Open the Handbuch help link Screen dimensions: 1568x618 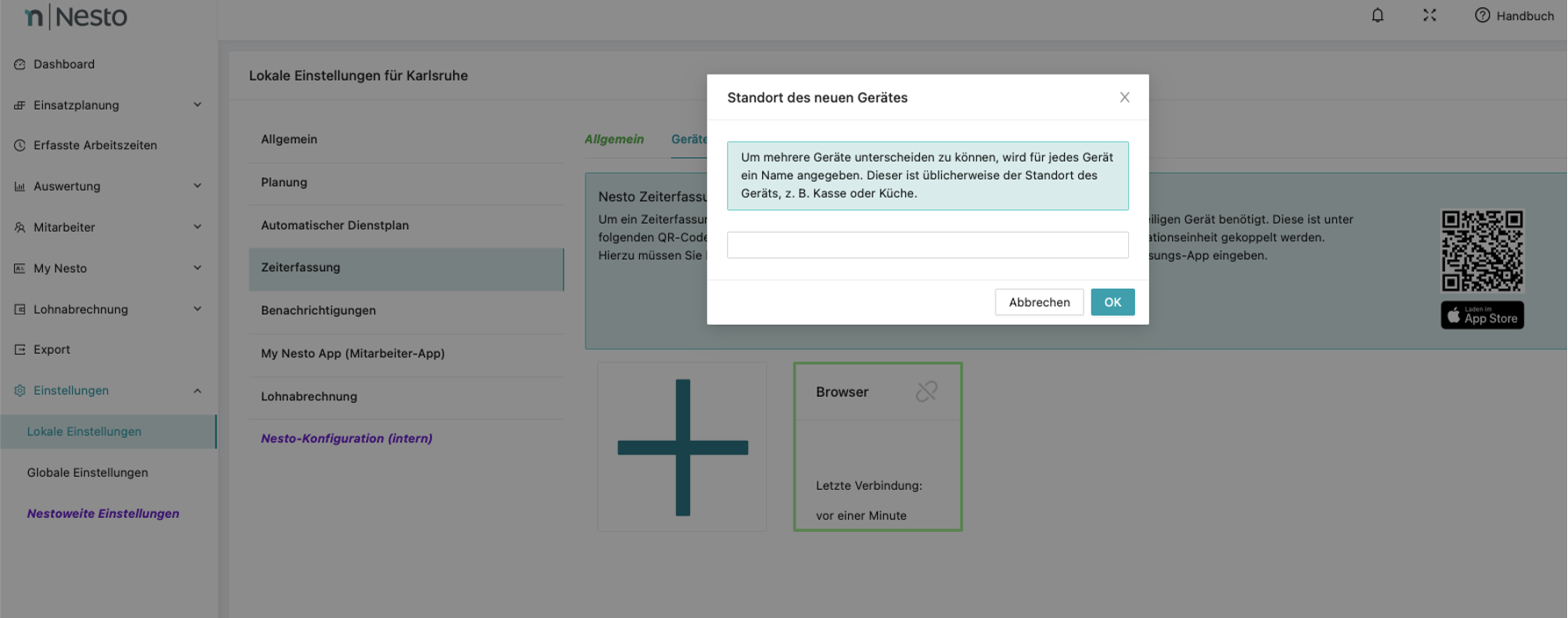coord(1514,16)
